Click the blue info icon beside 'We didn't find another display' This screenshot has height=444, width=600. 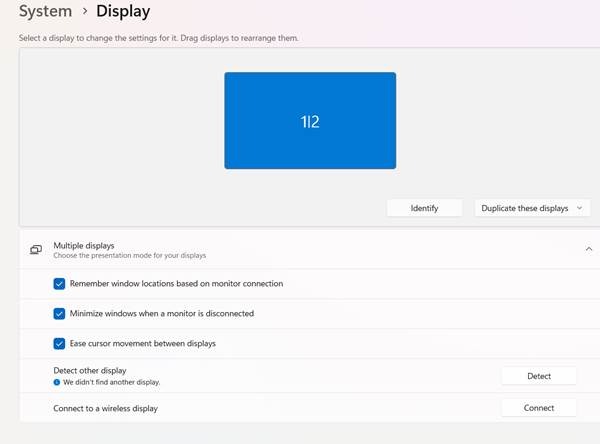pyautogui.click(x=57, y=382)
